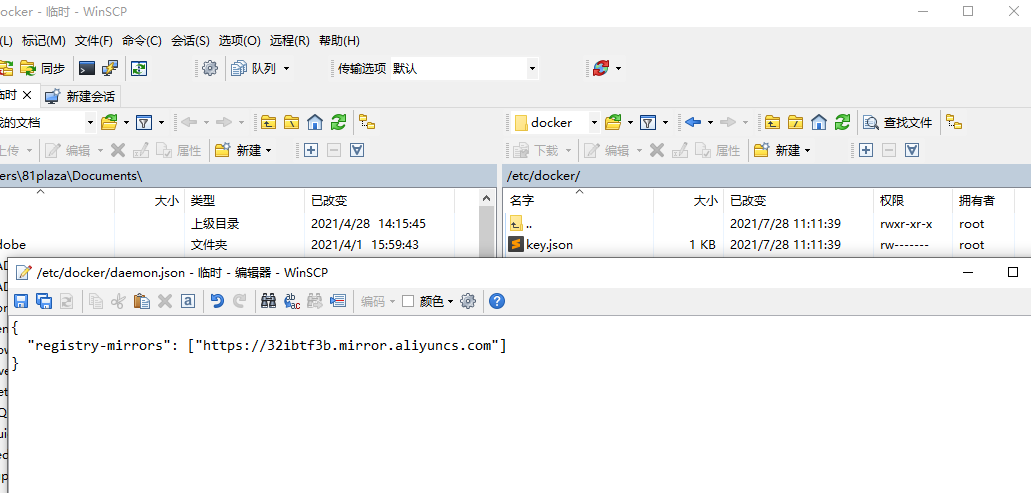The height and width of the screenshot is (493, 1031).
Task: Expand the remote docker directory dropdown
Action: click(x=594, y=122)
